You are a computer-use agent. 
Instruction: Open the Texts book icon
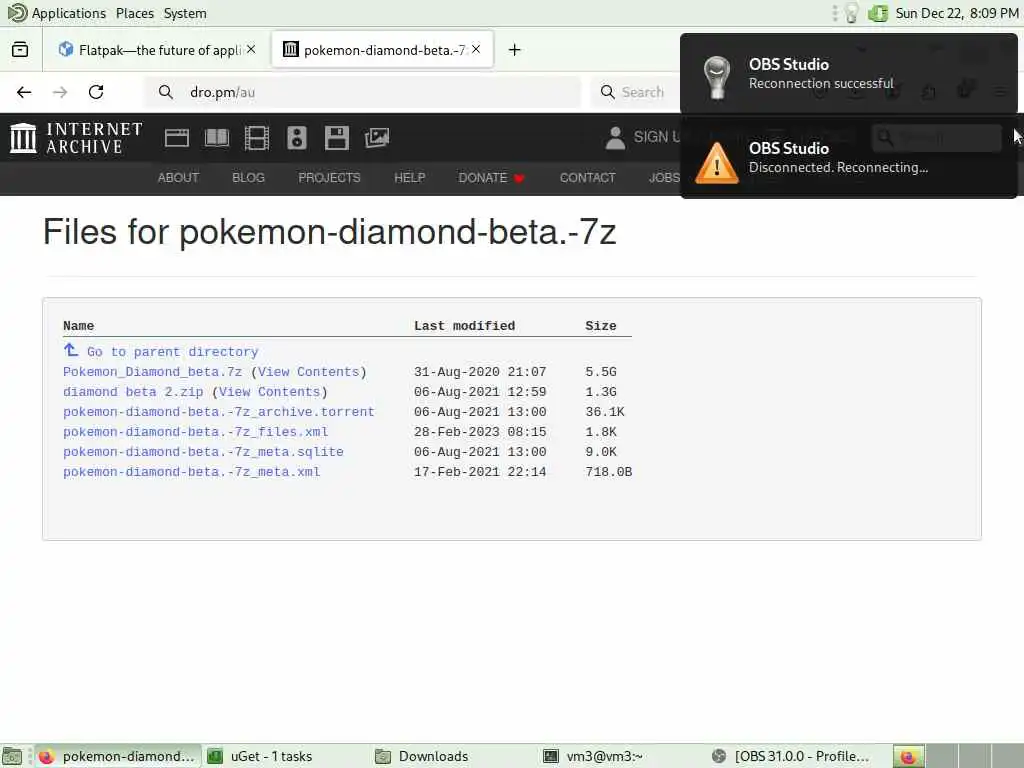[217, 138]
